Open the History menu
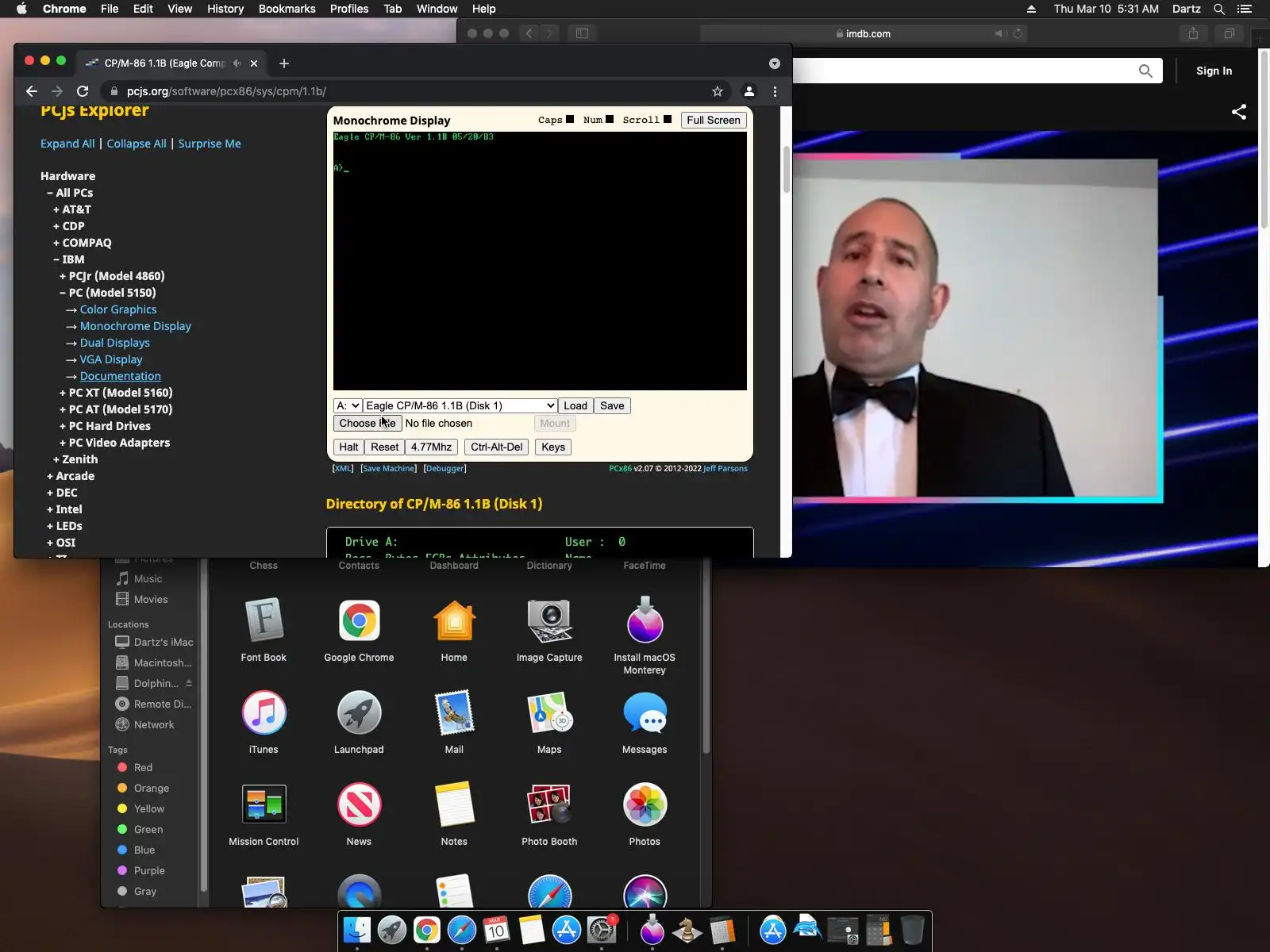1270x952 pixels. pos(225,9)
